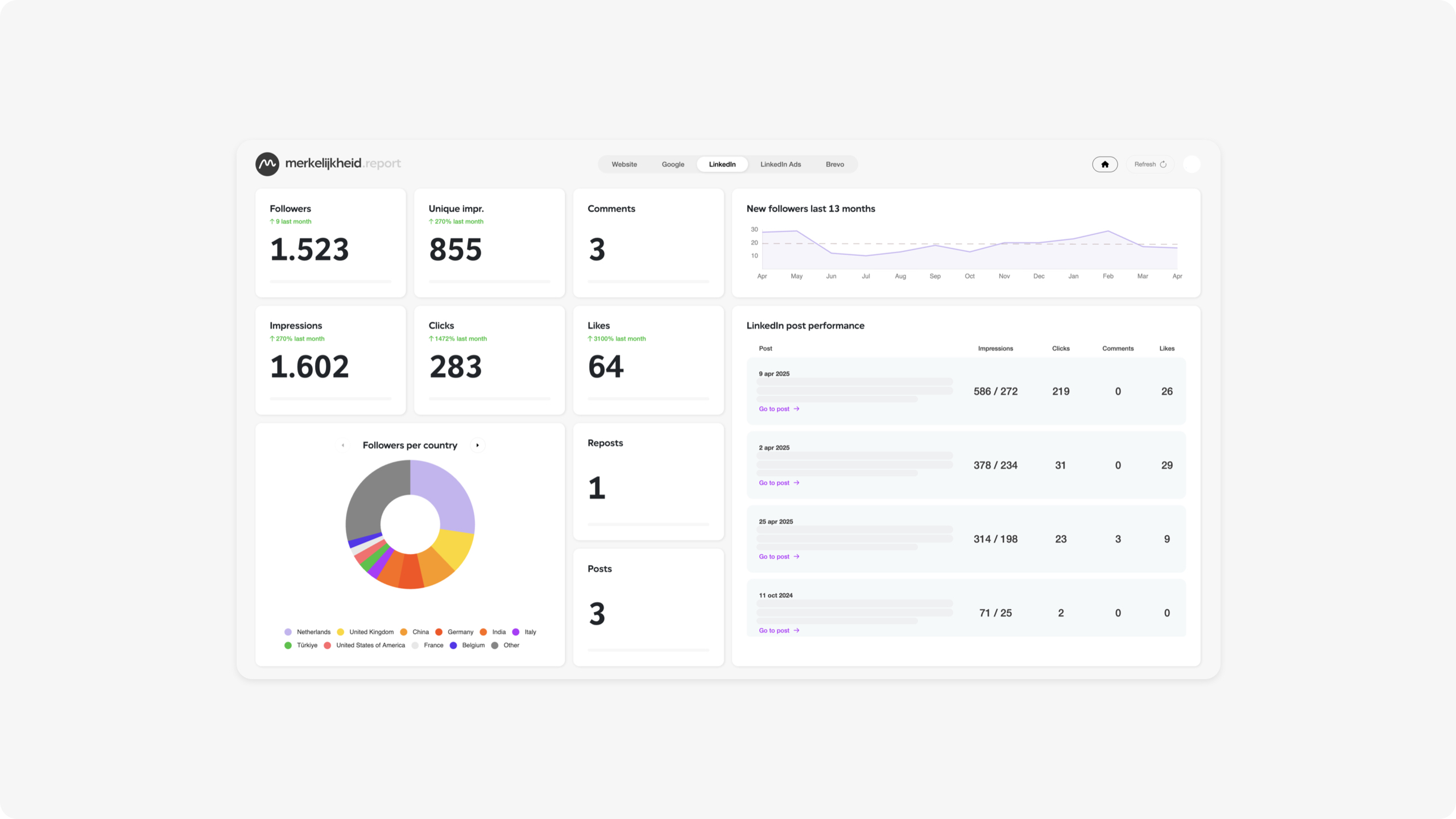Click the Comments card title
This screenshot has height=819, width=1456.
(611, 209)
